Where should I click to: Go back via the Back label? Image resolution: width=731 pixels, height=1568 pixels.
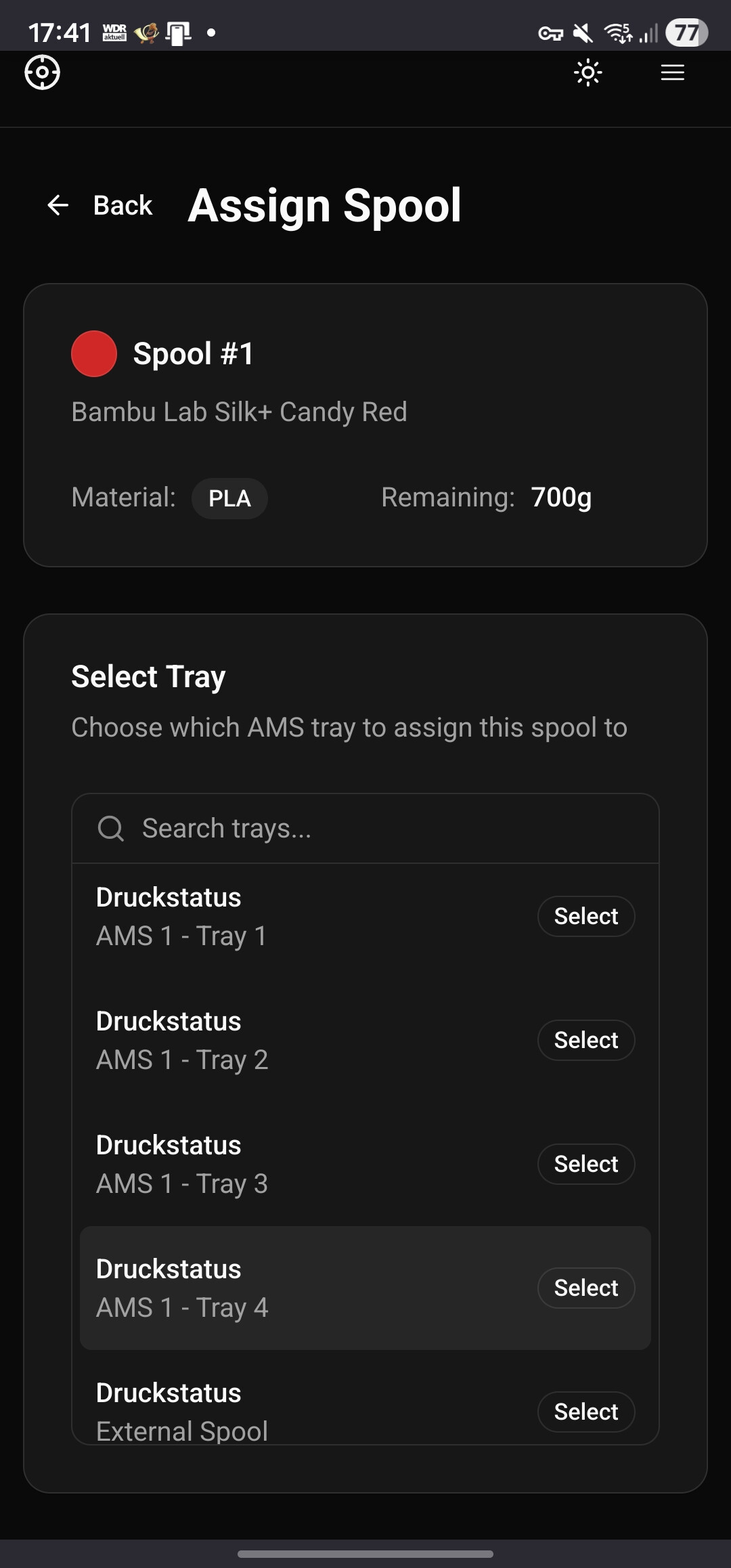(123, 205)
